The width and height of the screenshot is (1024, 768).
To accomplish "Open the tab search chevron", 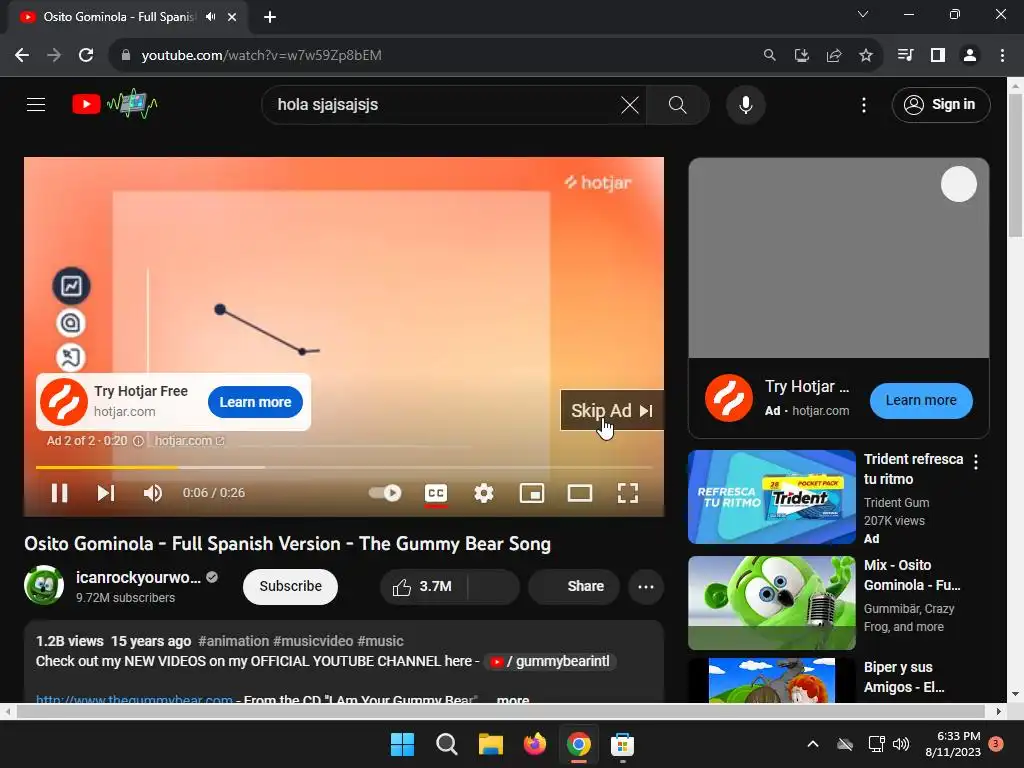I will pos(863,14).
